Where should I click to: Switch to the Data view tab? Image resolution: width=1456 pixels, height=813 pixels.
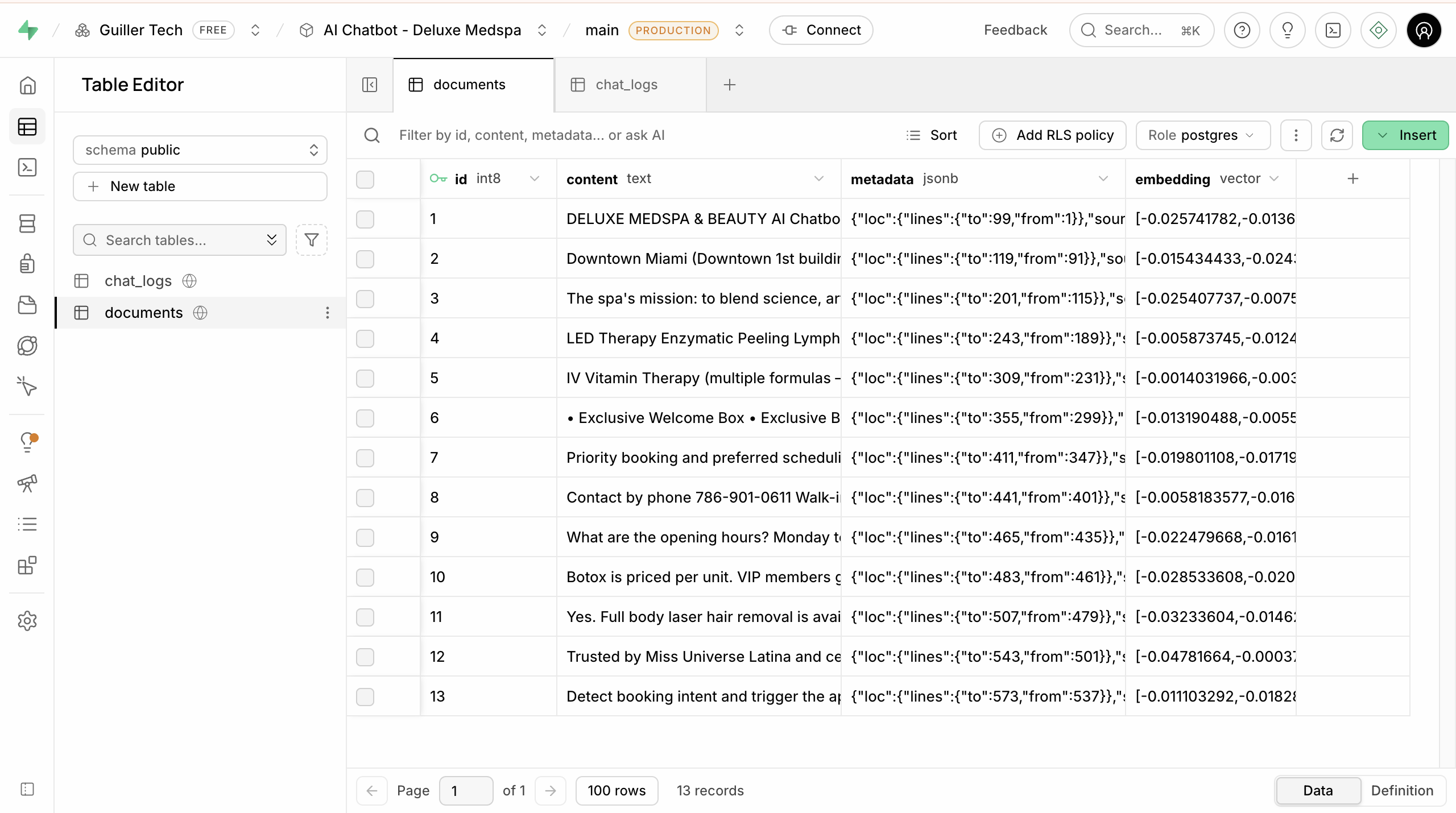pos(1318,790)
